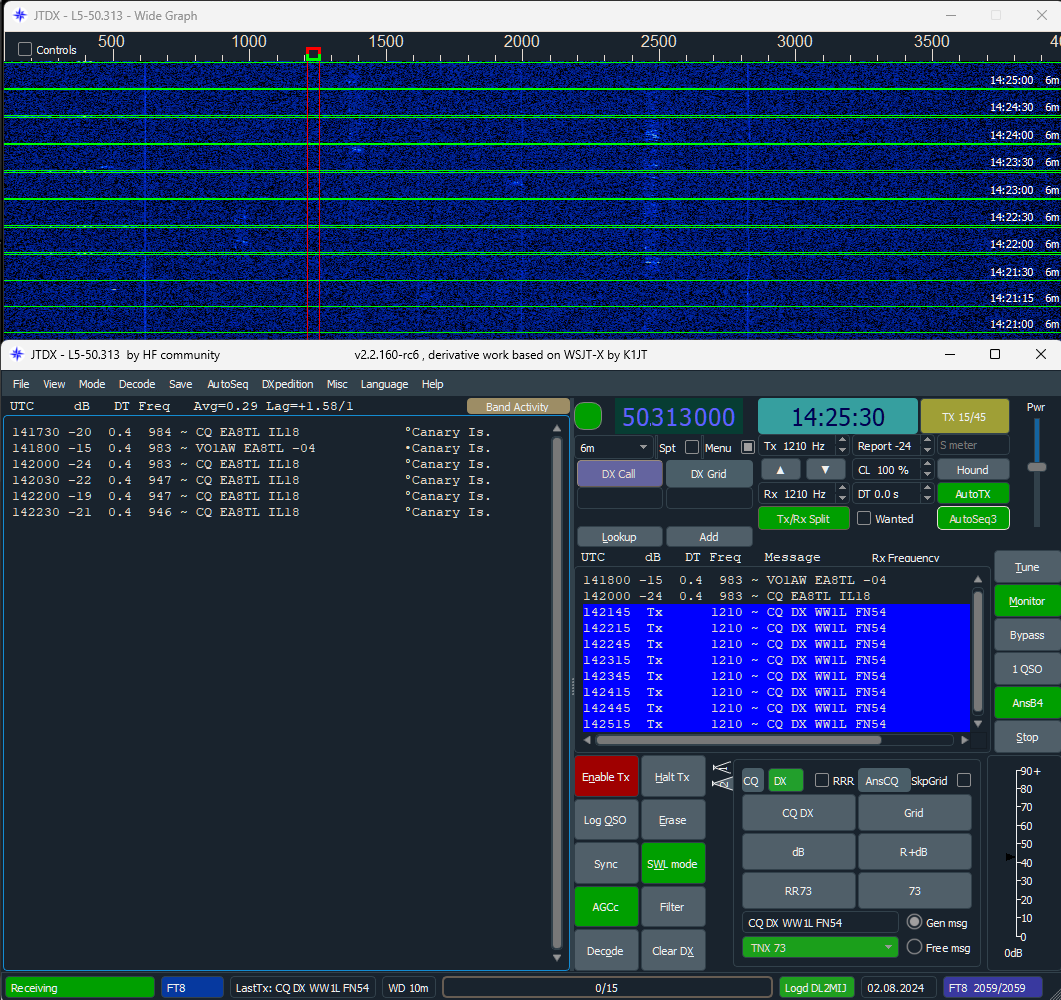This screenshot has height=1000, width=1061.
Task: Open the AutoSeq menu
Action: (x=227, y=384)
